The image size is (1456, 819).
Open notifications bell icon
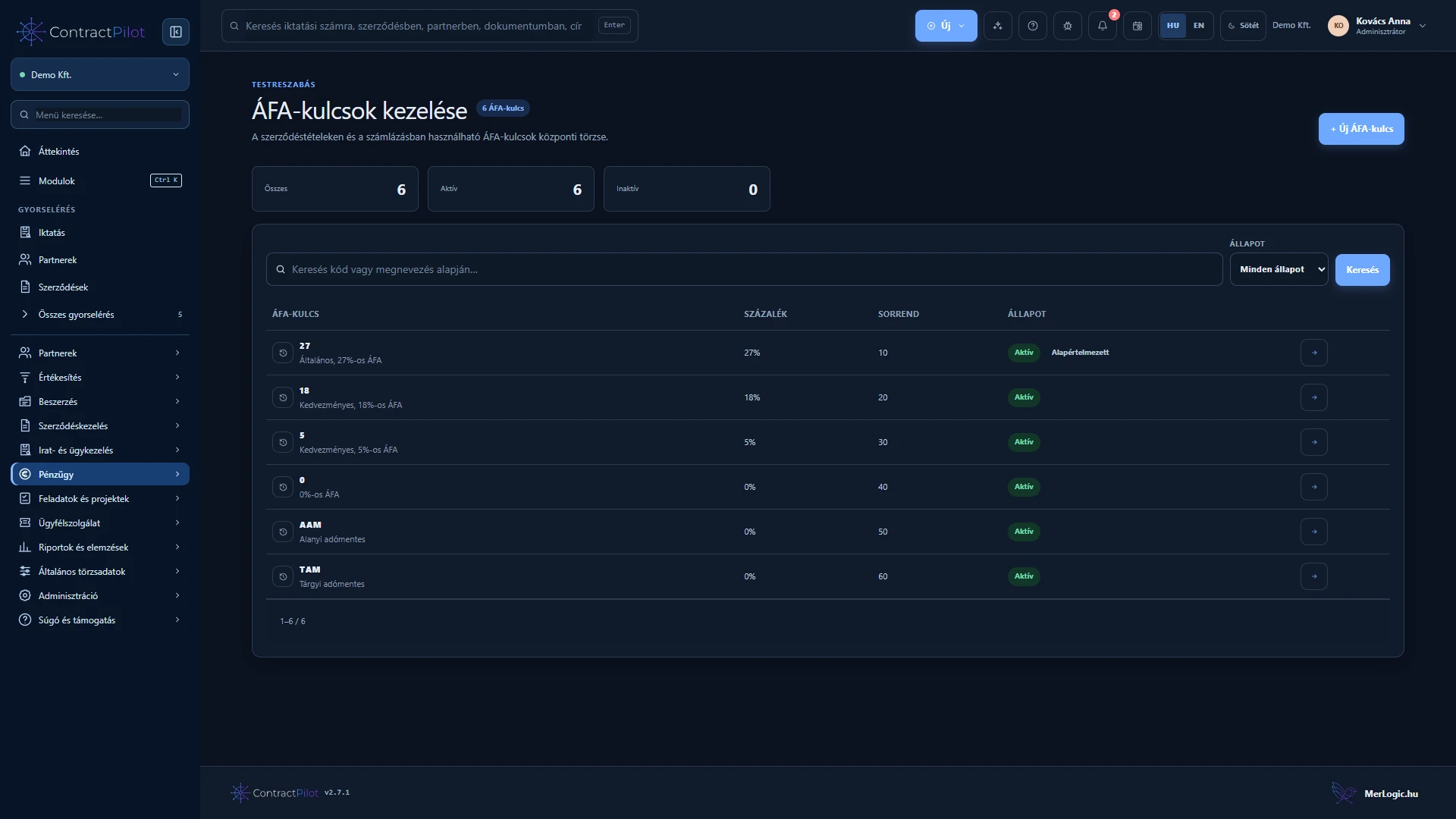click(x=1103, y=26)
